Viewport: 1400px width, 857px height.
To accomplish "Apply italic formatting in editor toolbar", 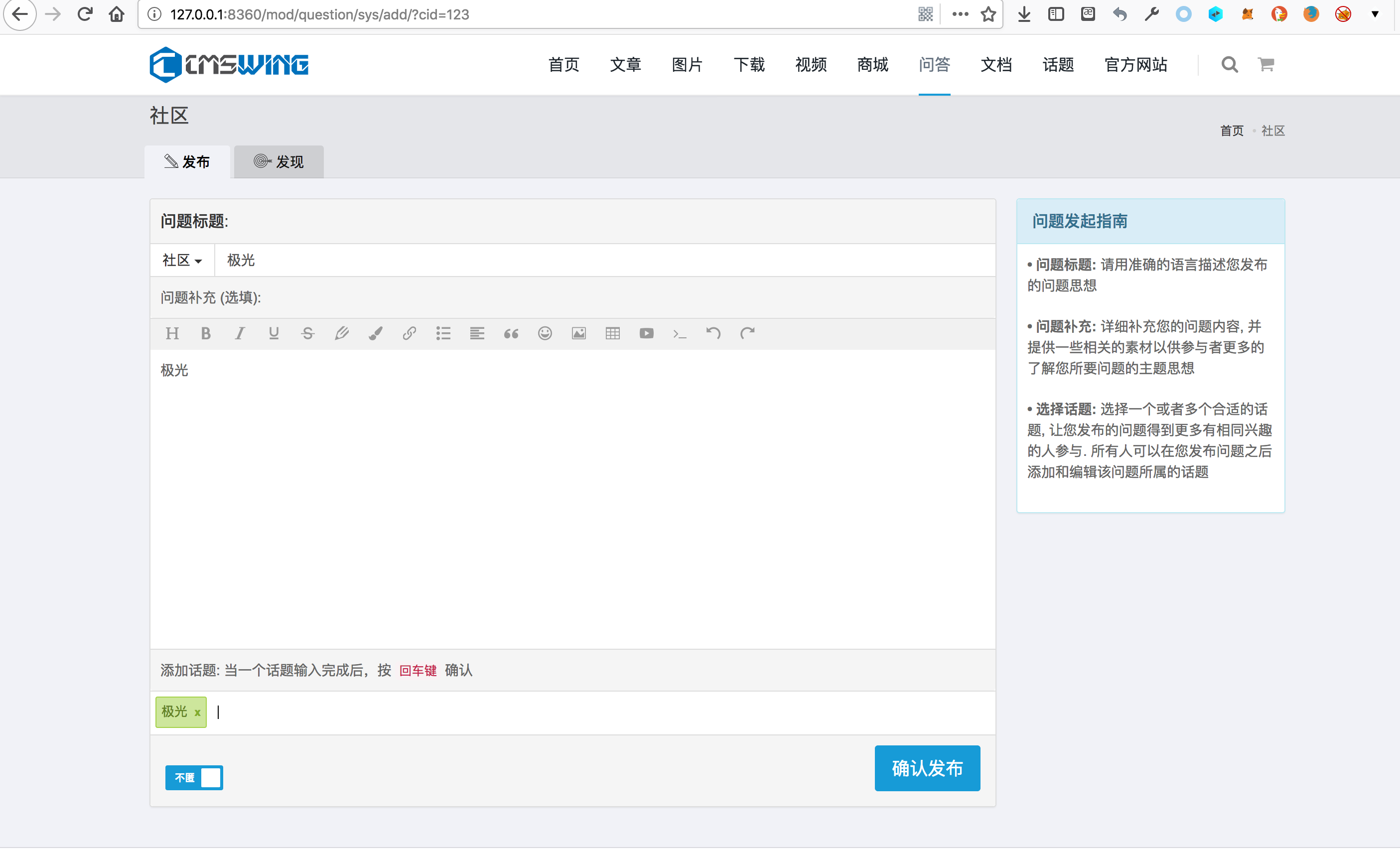I will tap(240, 334).
